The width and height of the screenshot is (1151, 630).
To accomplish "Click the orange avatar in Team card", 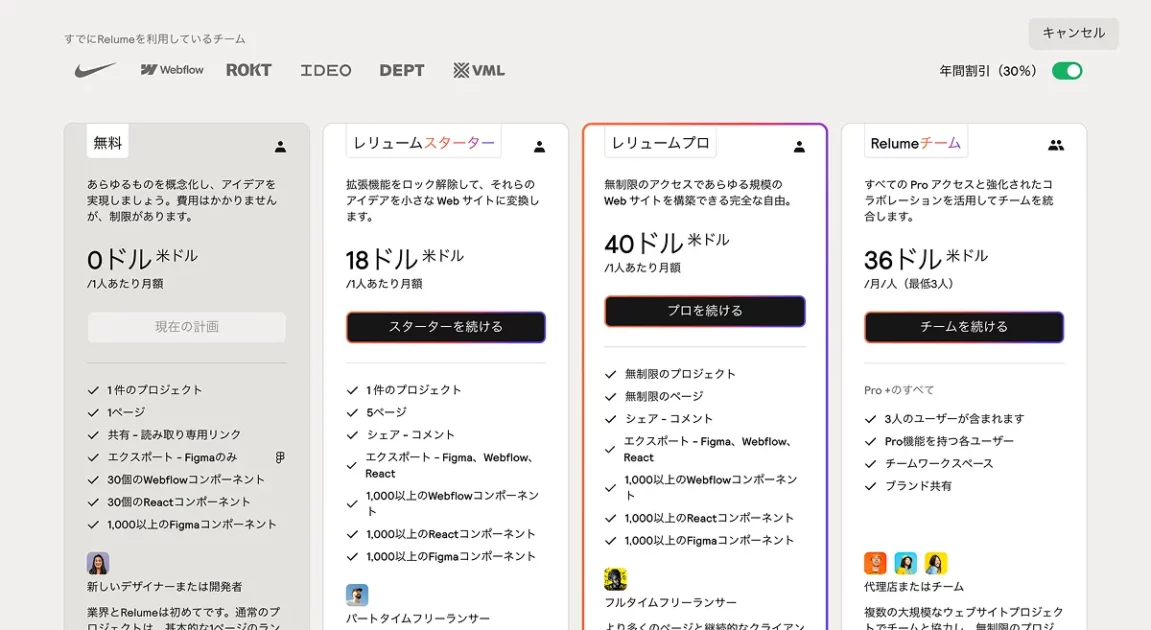I will click(875, 563).
